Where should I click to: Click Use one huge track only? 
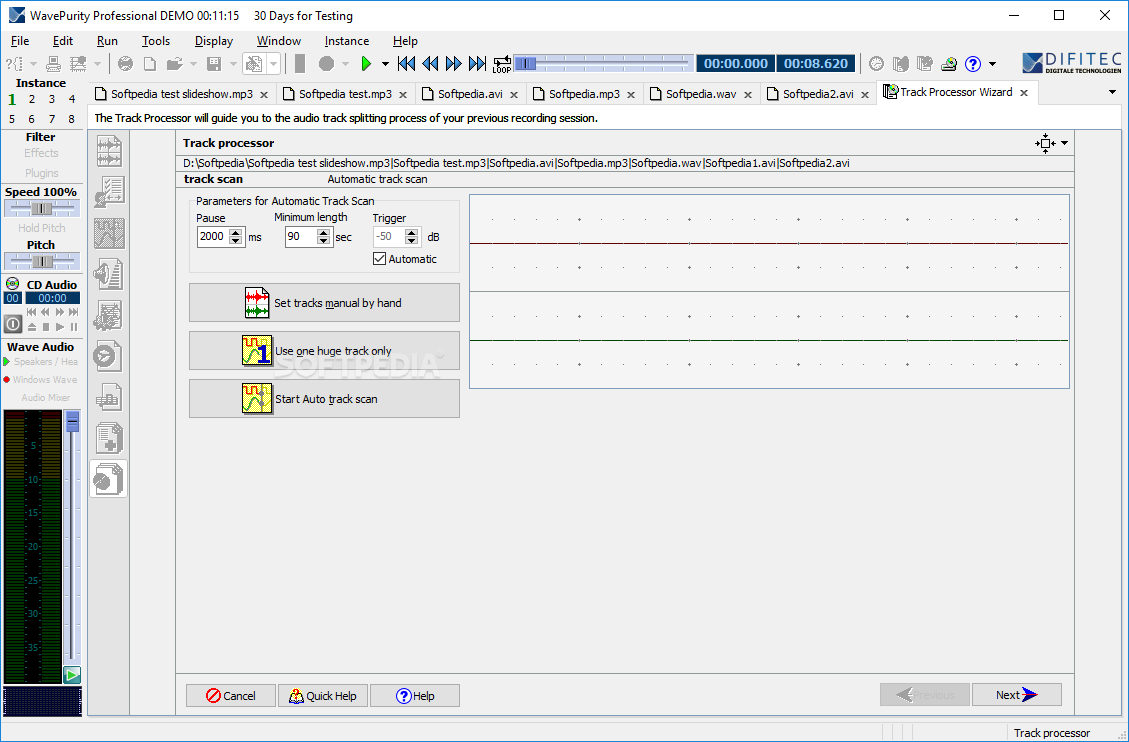click(324, 350)
